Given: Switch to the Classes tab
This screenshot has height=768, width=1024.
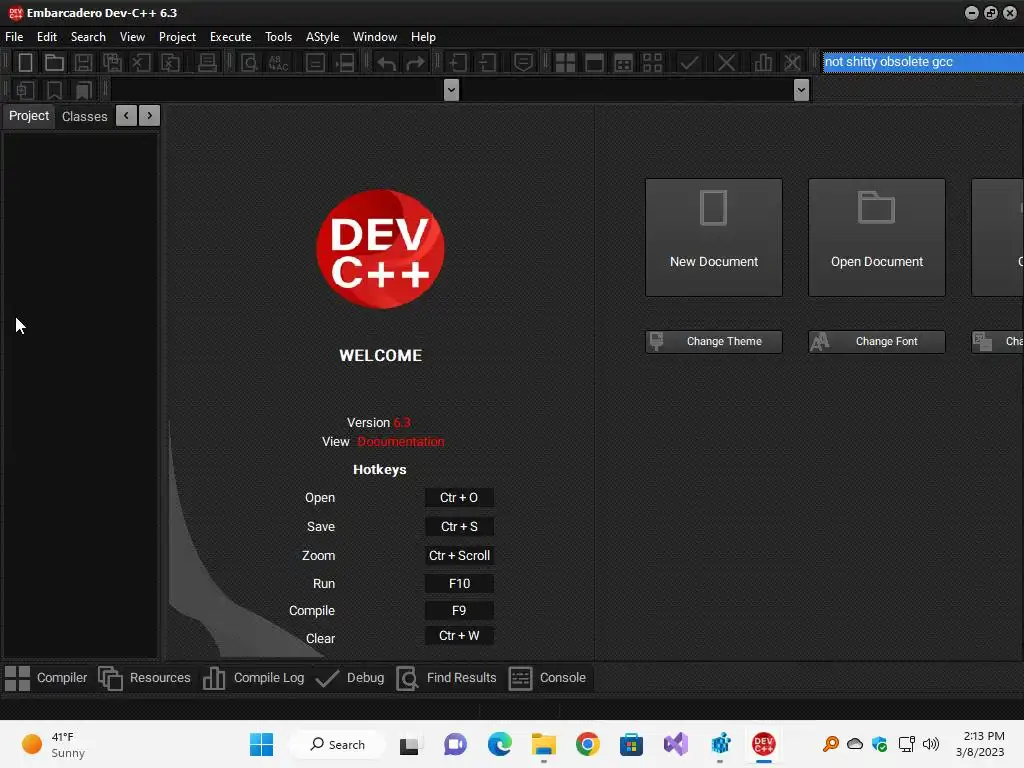Looking at the screenshot, I should (84, 116).
